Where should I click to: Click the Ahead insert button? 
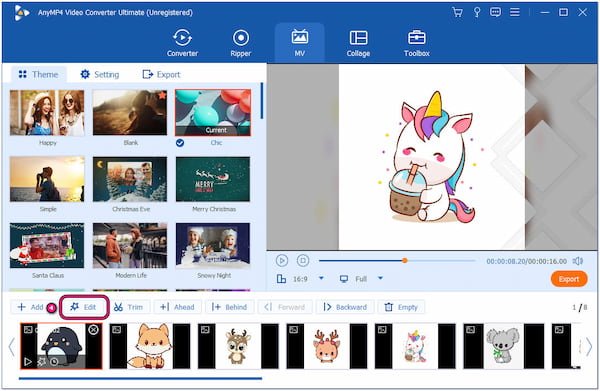[x=177, y=307]
